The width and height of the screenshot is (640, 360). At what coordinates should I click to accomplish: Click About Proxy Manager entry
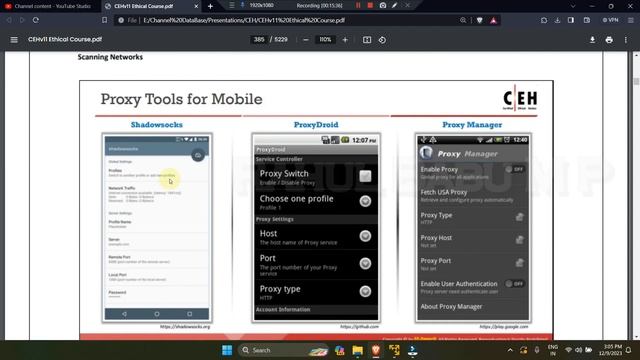(x=451, y=307)
